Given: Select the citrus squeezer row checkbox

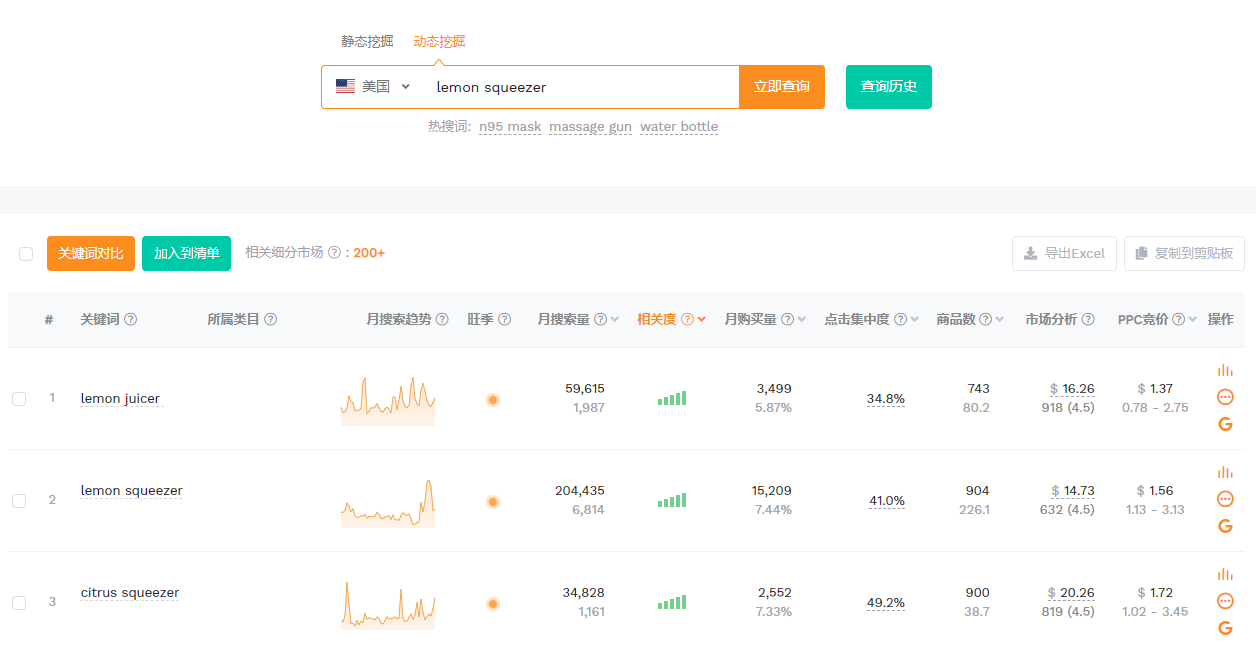Looking at the screenshot, I should (x=19, y=603).
